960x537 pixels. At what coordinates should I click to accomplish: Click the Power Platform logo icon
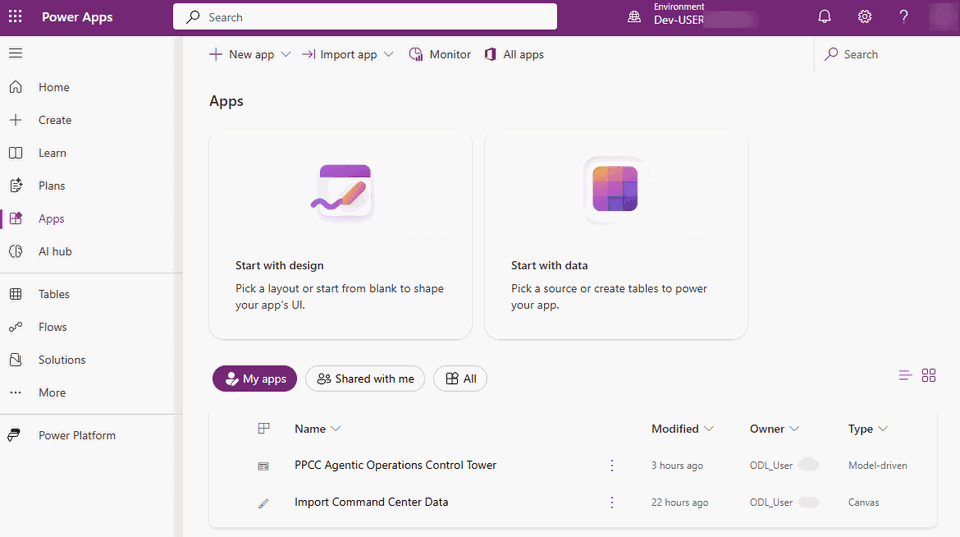pos(14,435)
